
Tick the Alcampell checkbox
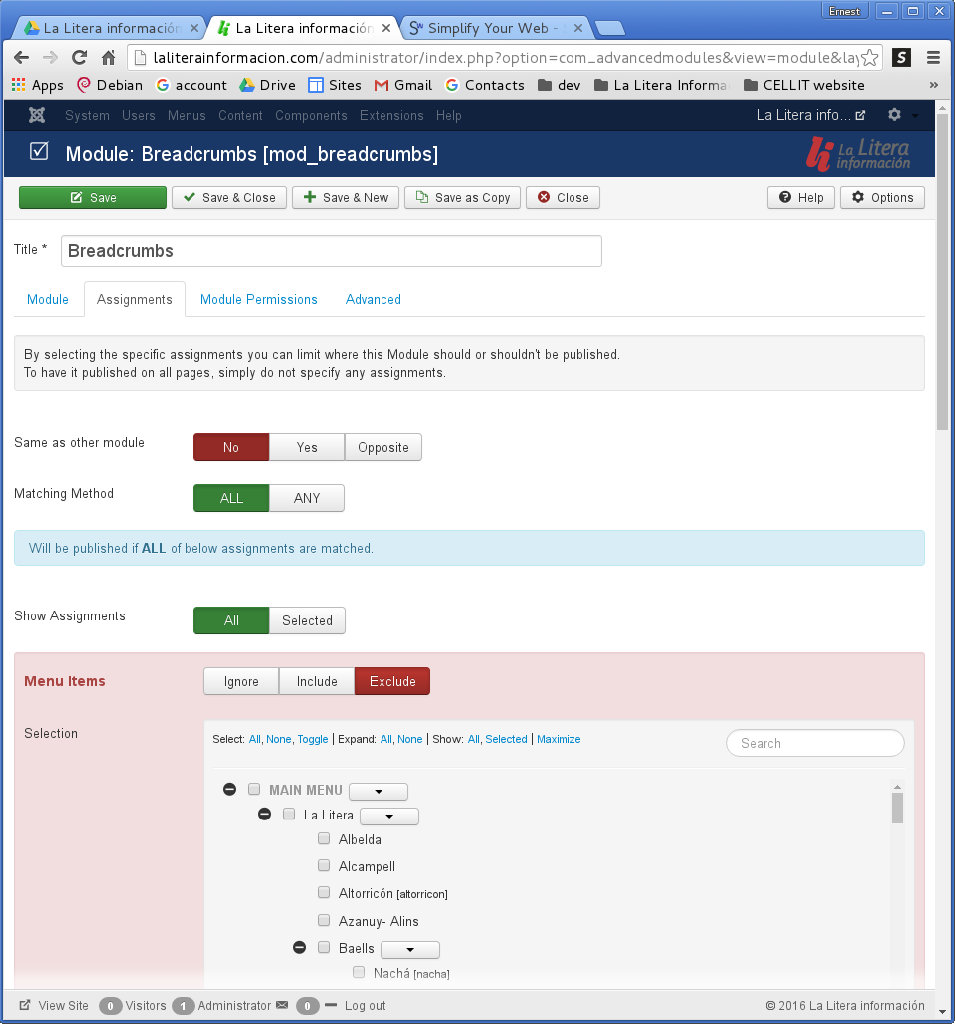coord(324,865)
